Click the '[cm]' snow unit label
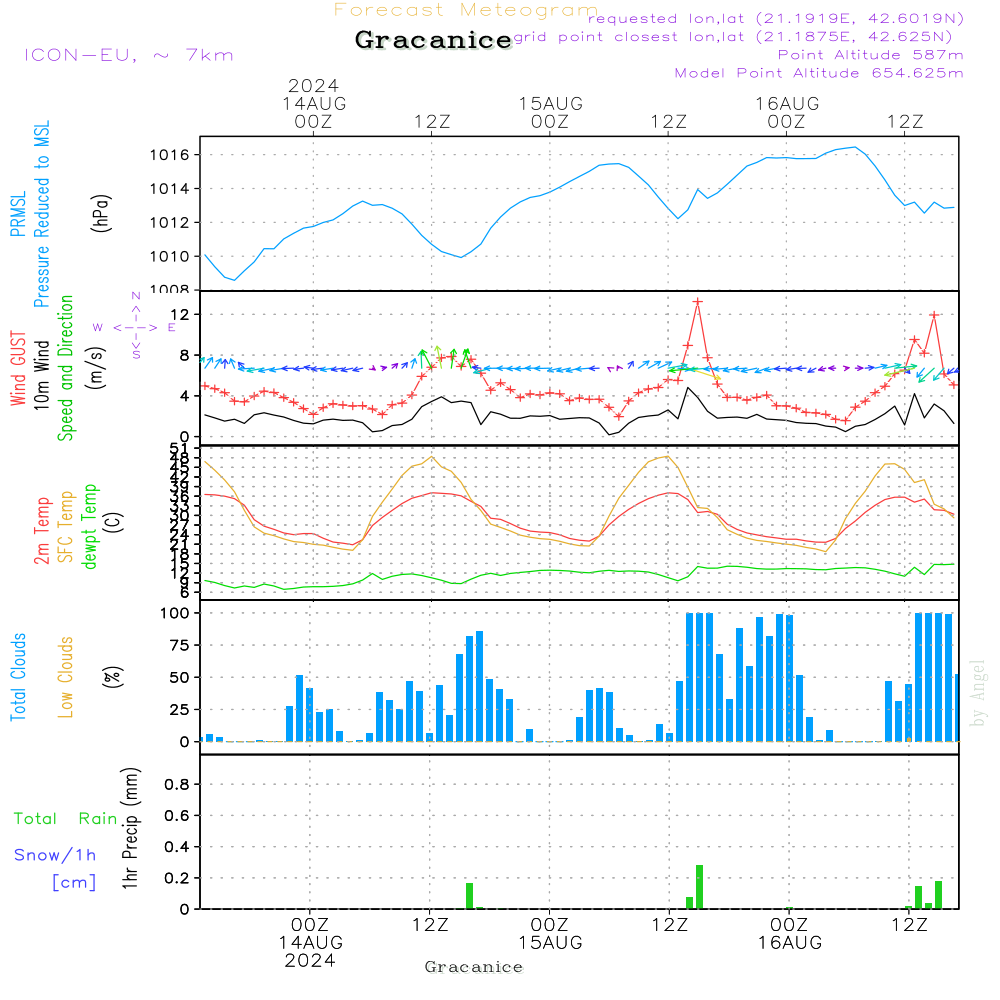 click(74, 883)
